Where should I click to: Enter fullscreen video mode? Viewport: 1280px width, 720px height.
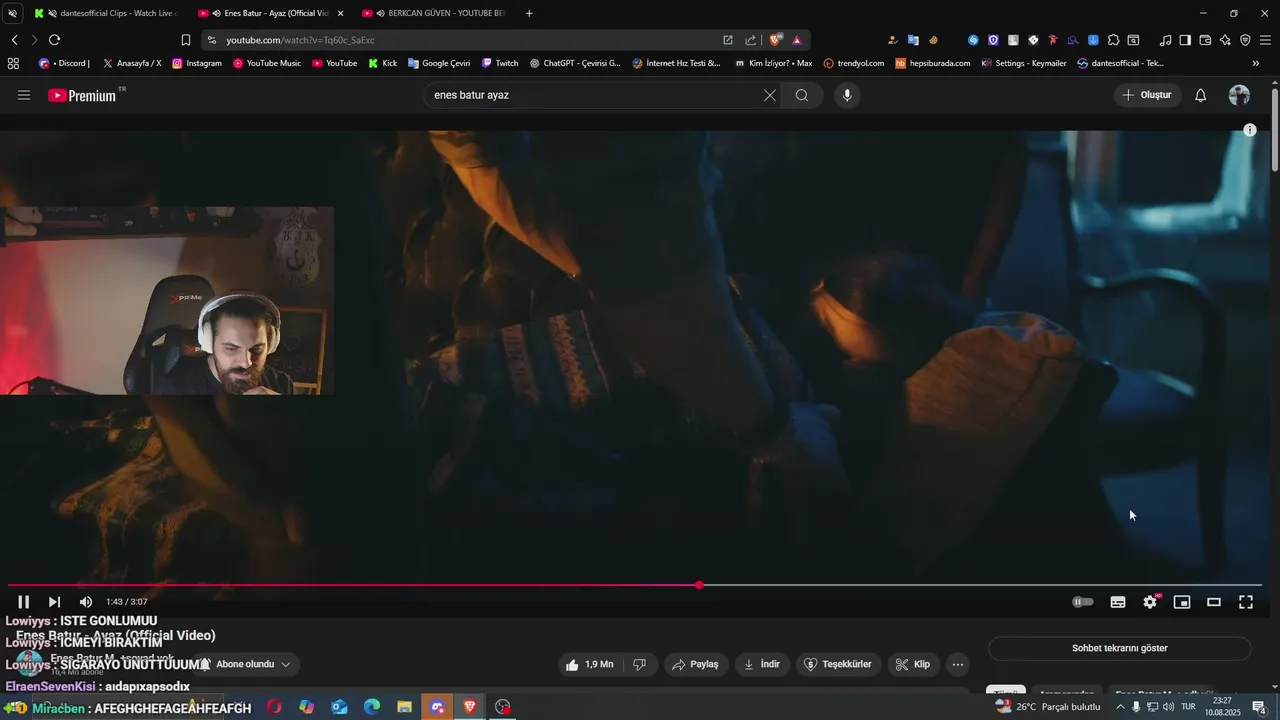(1246, 602)
